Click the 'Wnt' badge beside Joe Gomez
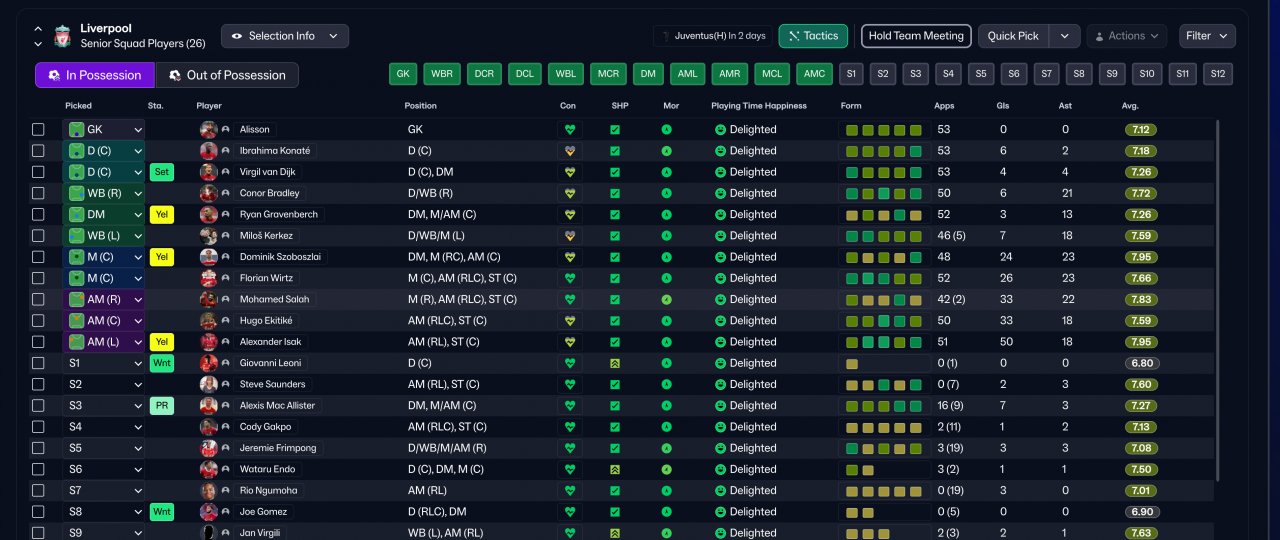 161,511
